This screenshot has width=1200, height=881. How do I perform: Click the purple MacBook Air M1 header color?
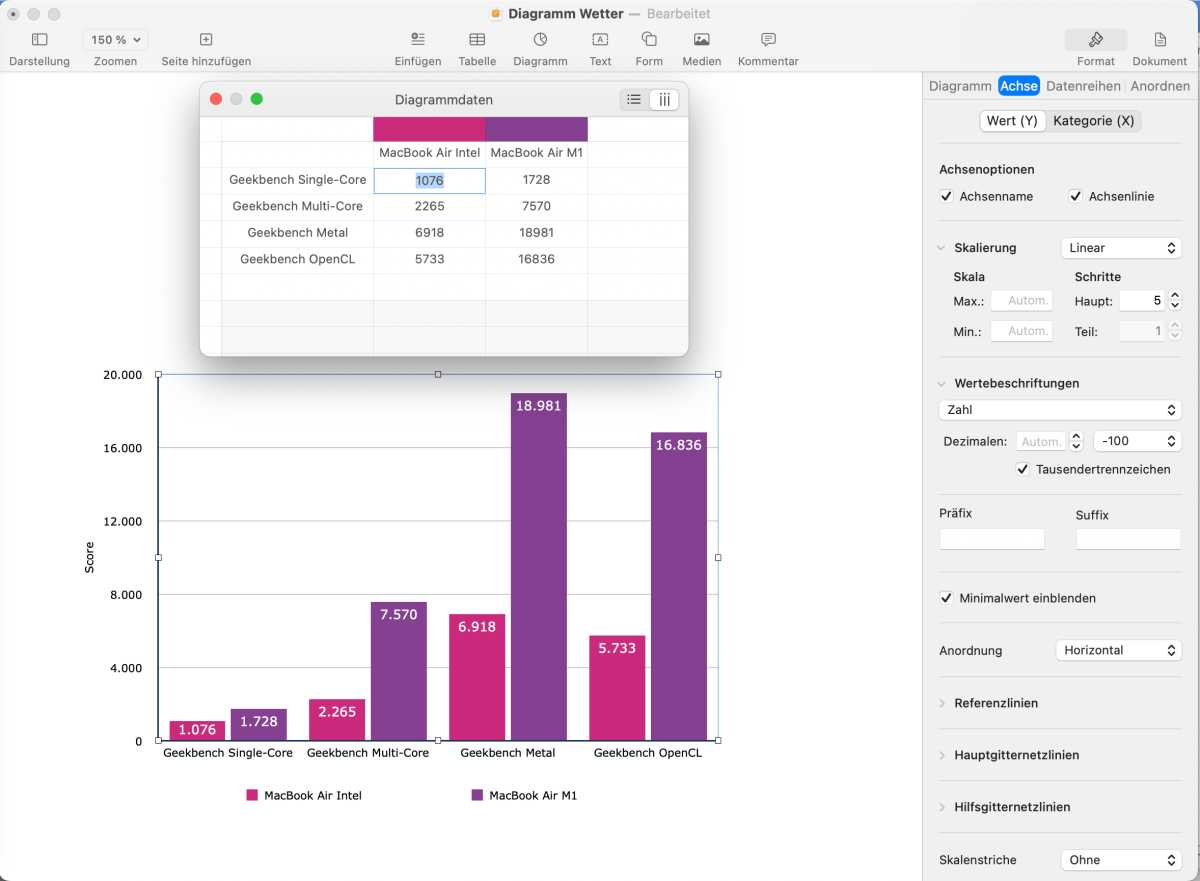pos(537,129)
